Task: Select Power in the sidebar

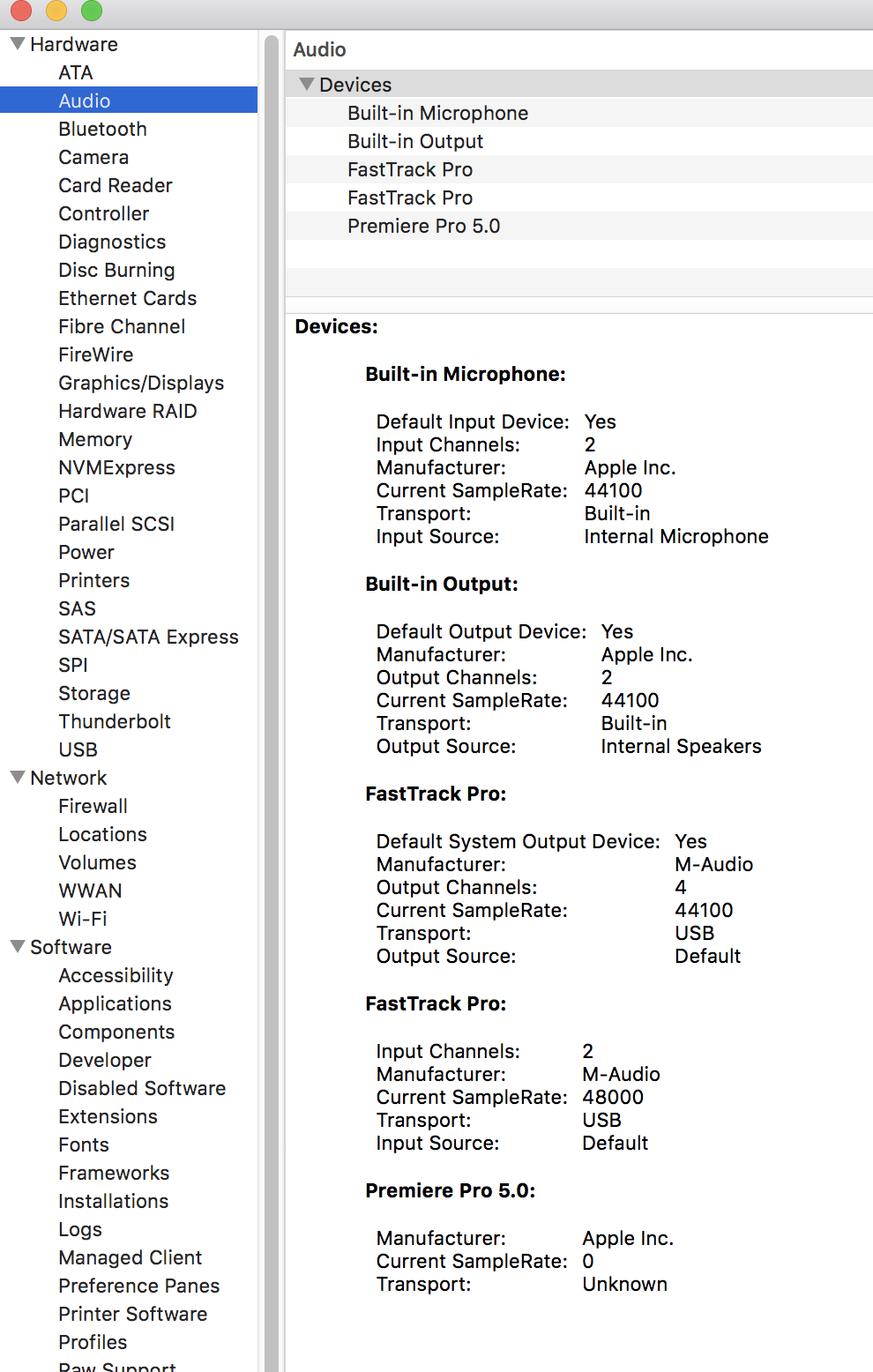Action: (x=86, y=552)
